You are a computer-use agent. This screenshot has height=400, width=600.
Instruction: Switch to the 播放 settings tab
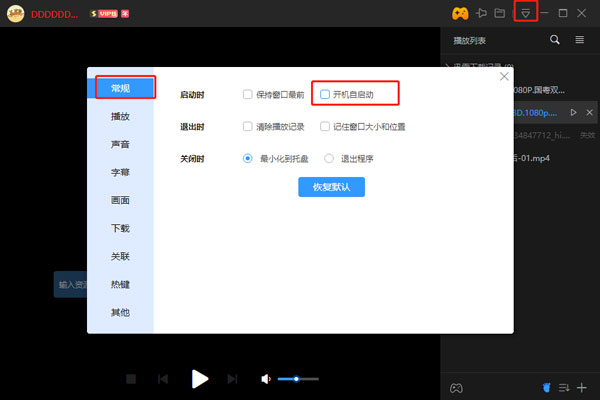[121, 116]
